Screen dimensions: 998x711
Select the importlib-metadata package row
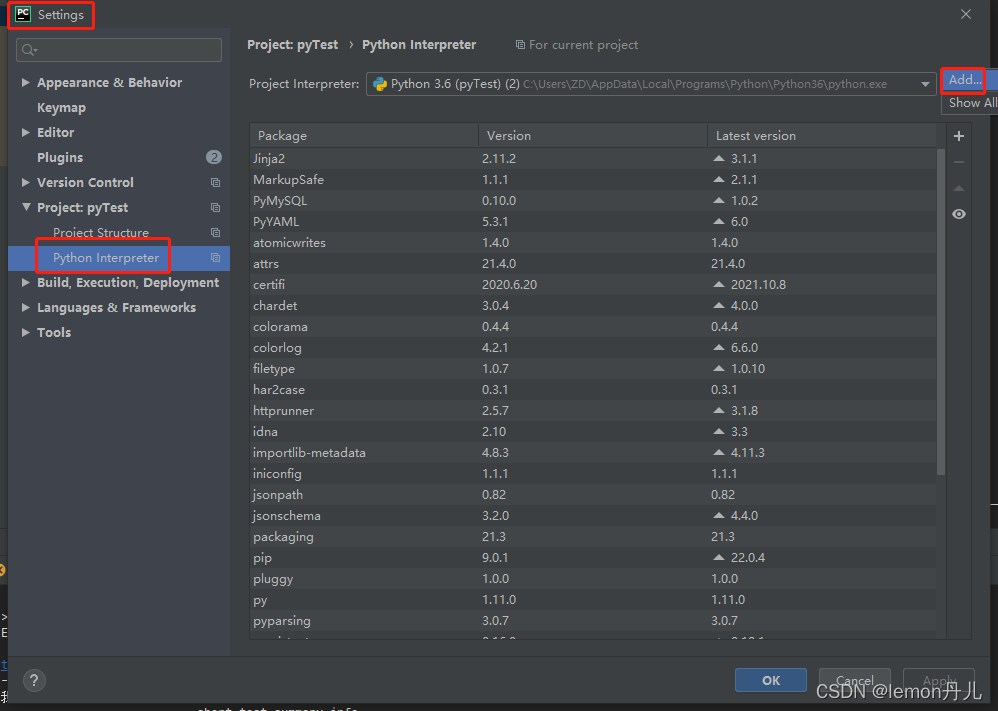click(x=593, y=453)
